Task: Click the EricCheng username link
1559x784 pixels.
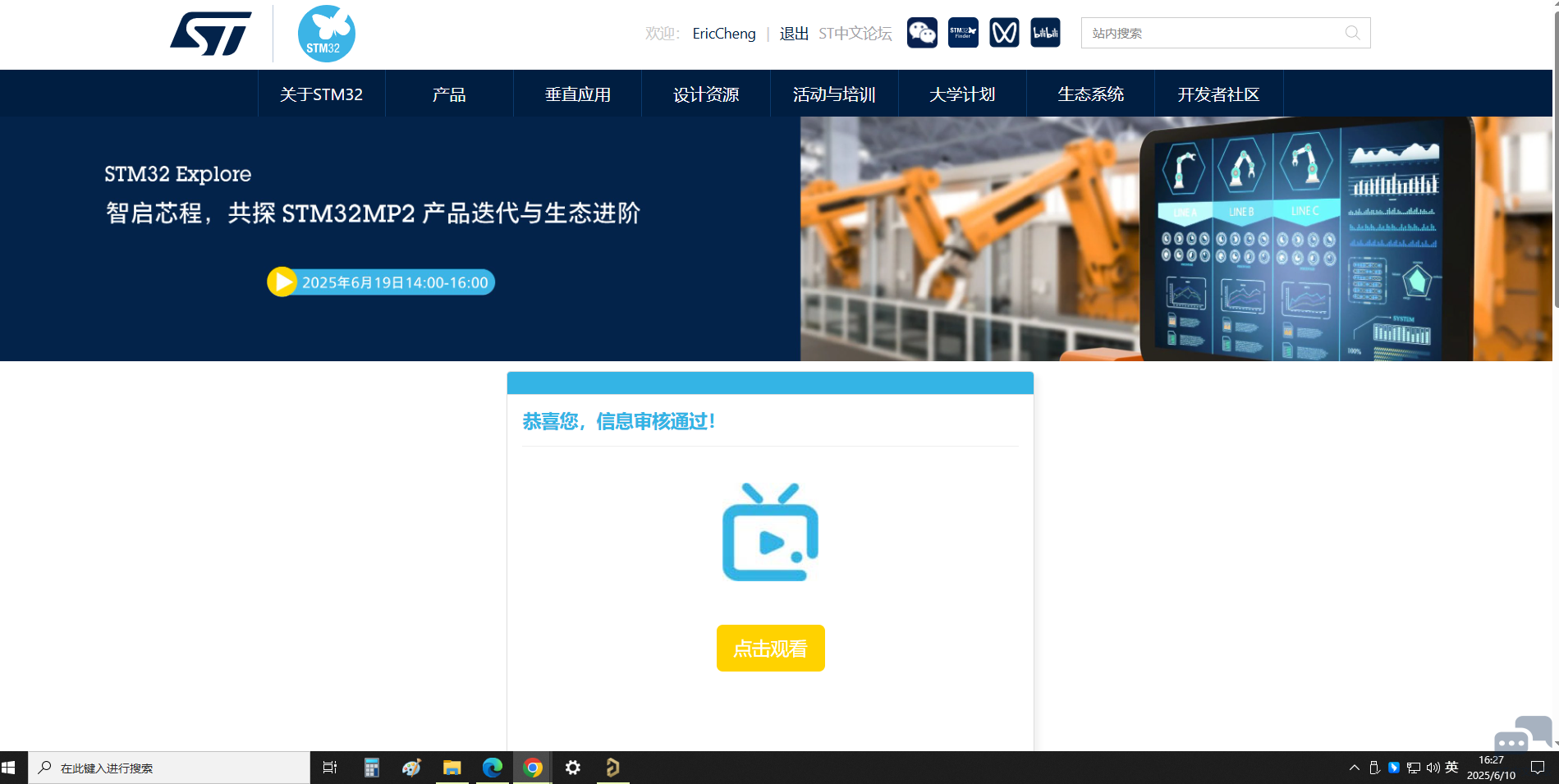Action: pos(724,34)
